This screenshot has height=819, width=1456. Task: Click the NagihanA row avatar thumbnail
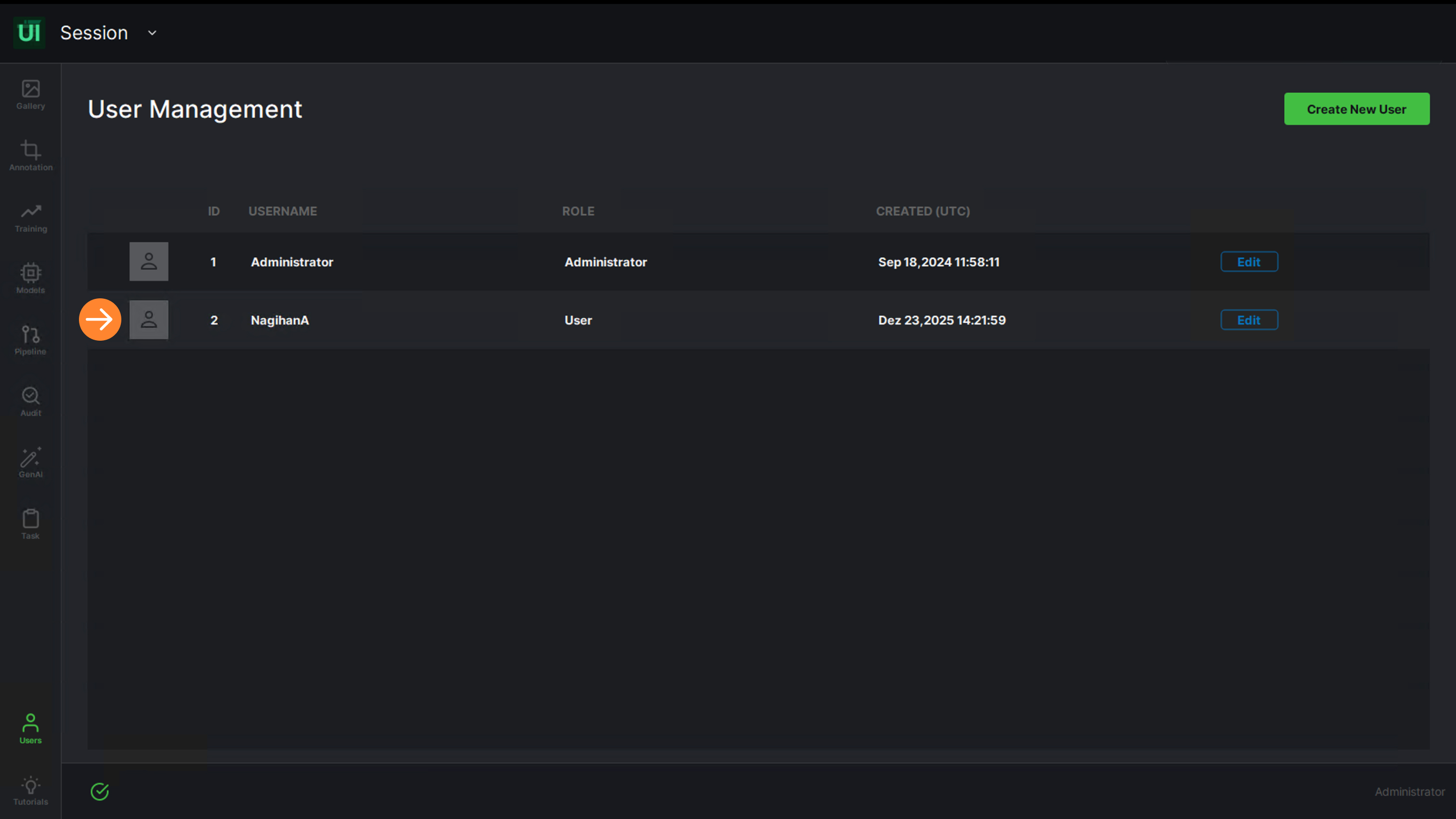149,320
